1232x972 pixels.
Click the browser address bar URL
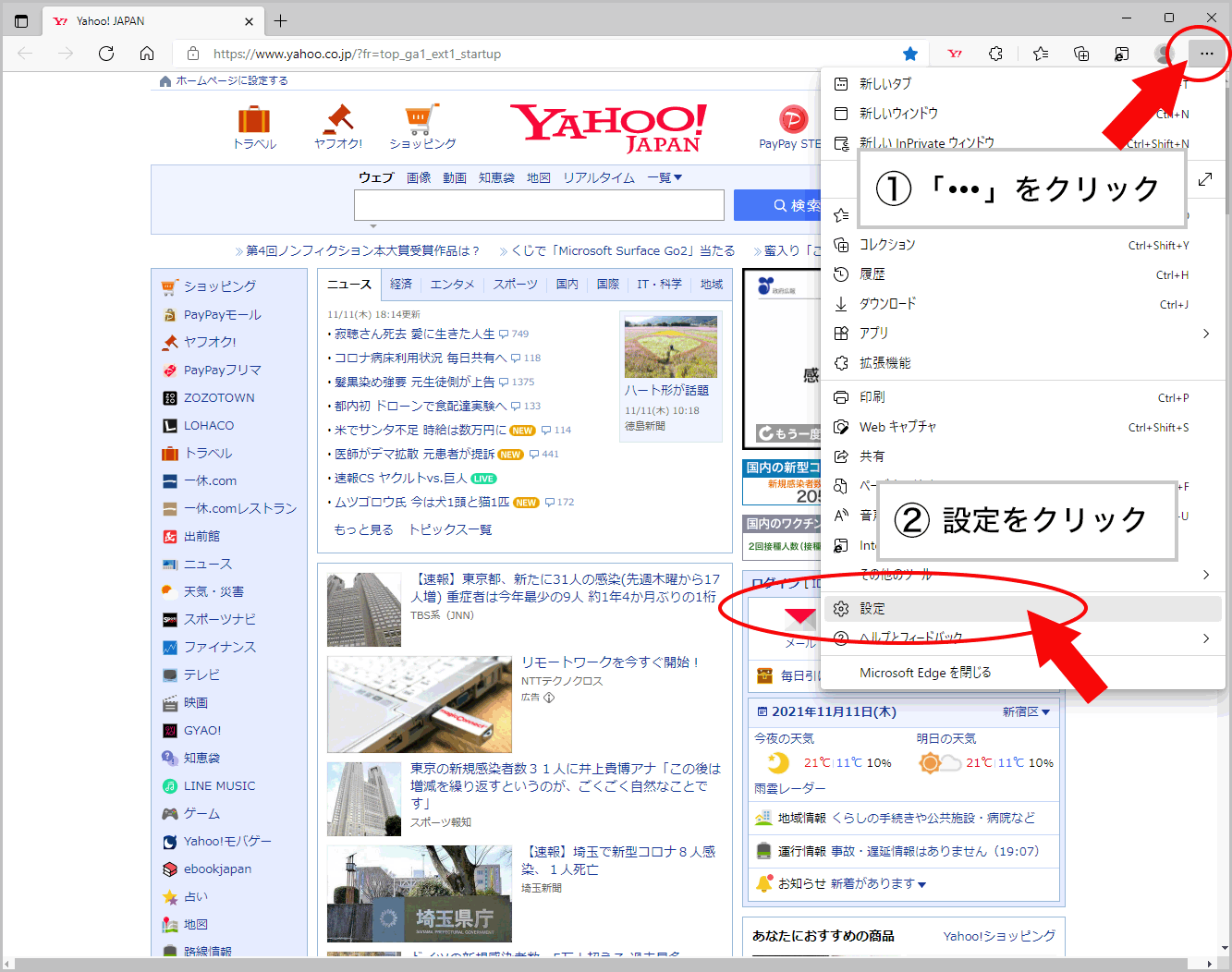(x=357, y=54)
